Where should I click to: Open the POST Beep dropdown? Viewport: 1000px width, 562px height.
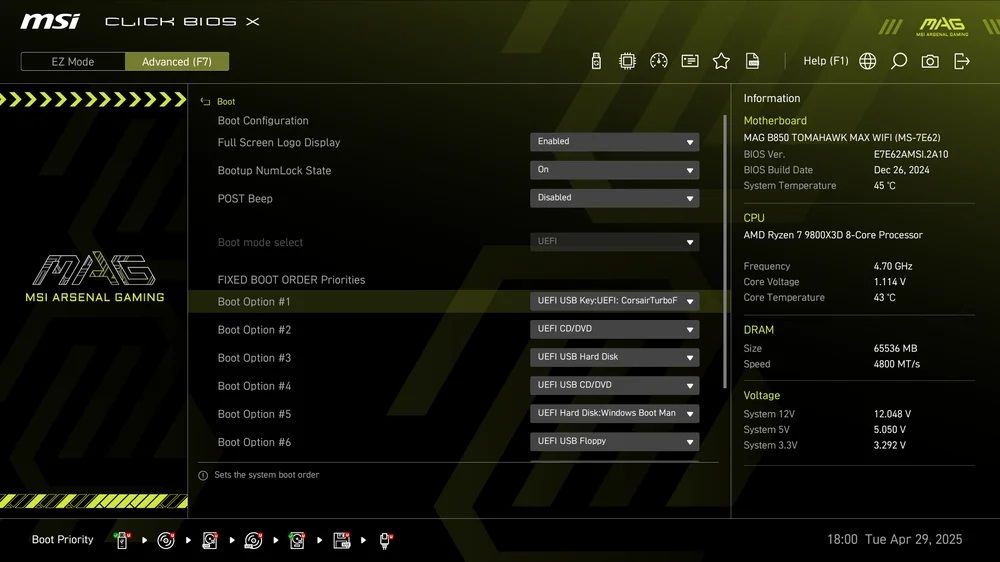614,198
